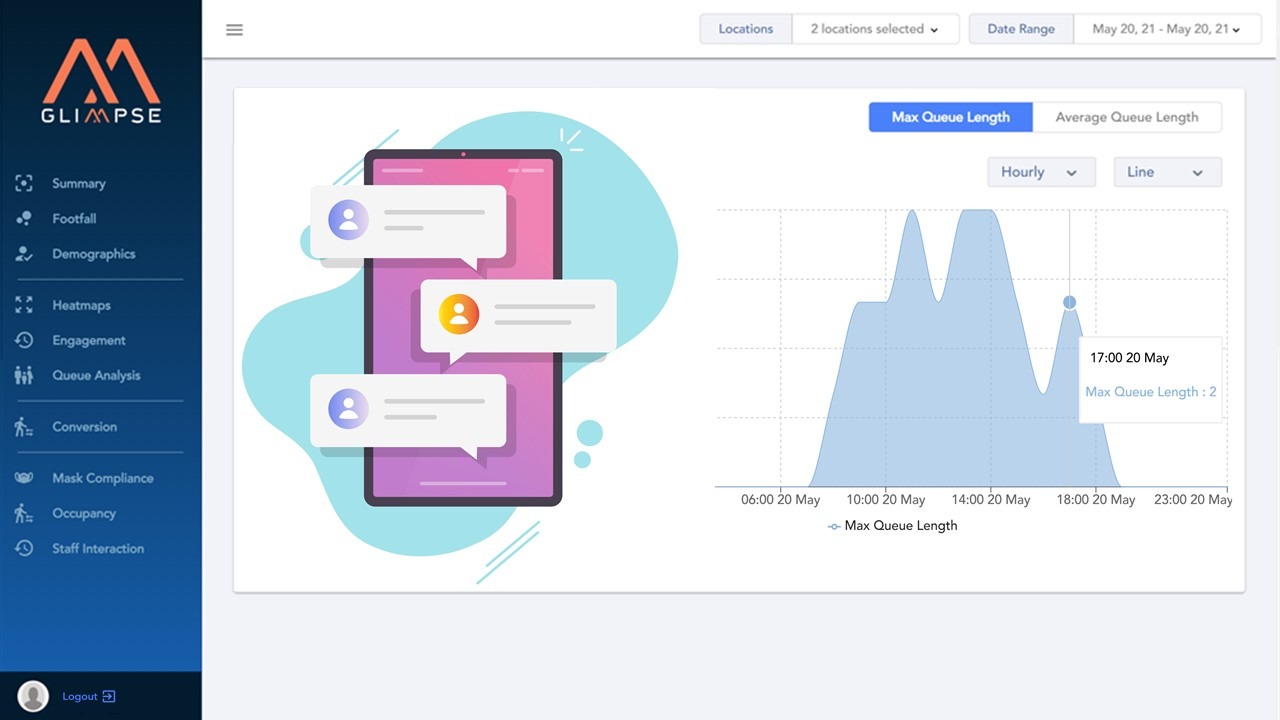Switch to Average Queue Length view
1280x720 pixels.
(1127, 117)
